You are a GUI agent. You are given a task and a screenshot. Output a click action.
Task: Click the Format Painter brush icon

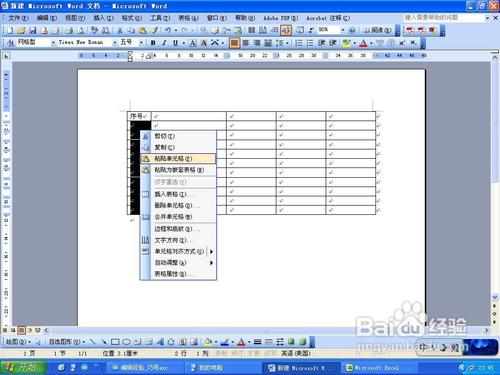coord(154,31)
